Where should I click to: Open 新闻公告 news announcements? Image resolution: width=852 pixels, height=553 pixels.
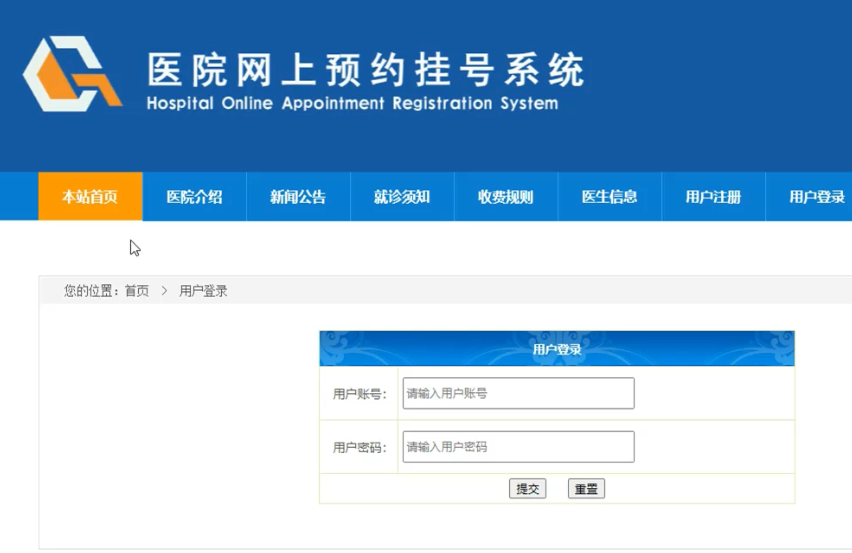[298, 197]
